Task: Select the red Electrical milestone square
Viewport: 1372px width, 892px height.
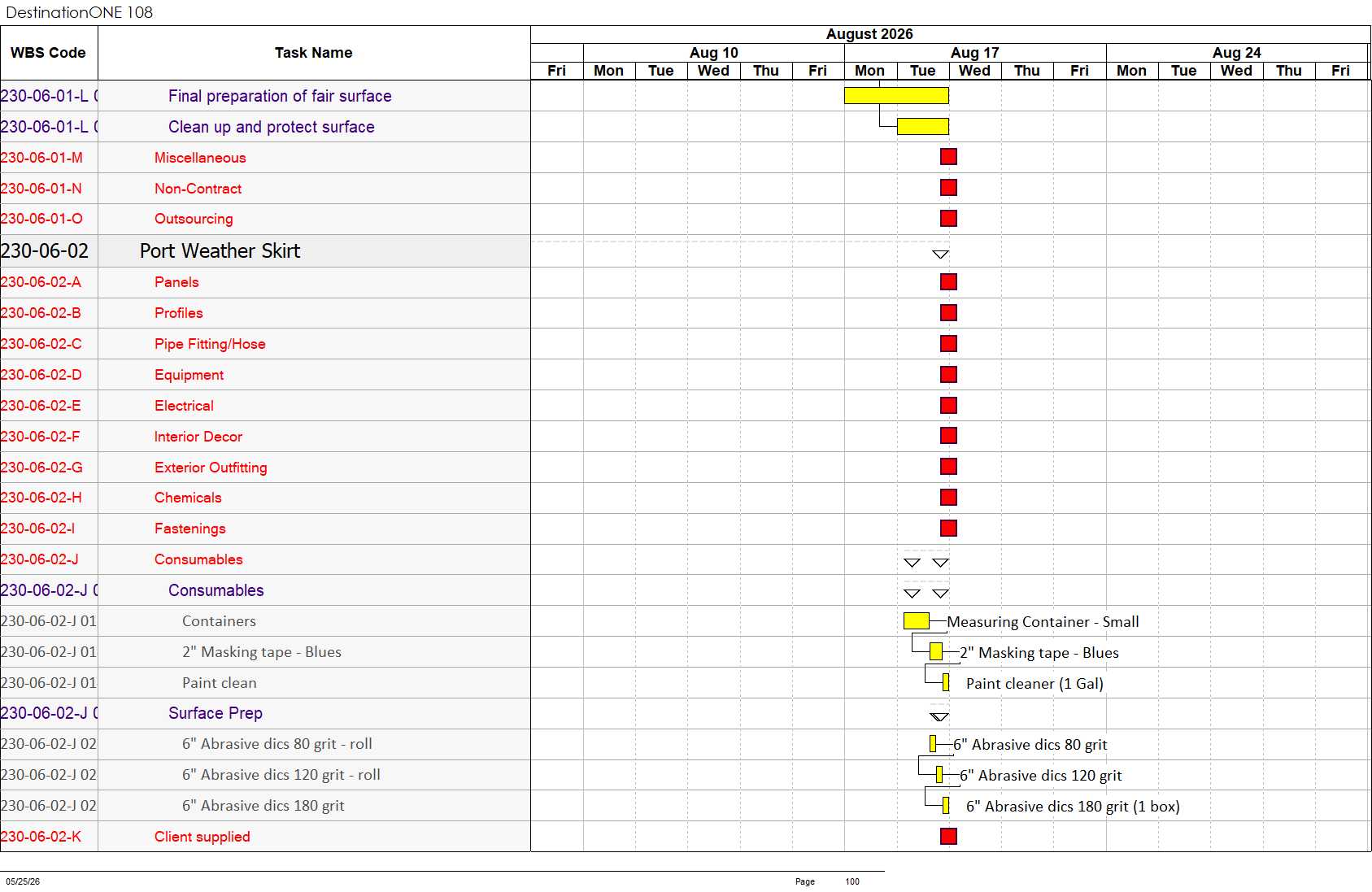Action: pyautogui.click(x=948, y=406)
